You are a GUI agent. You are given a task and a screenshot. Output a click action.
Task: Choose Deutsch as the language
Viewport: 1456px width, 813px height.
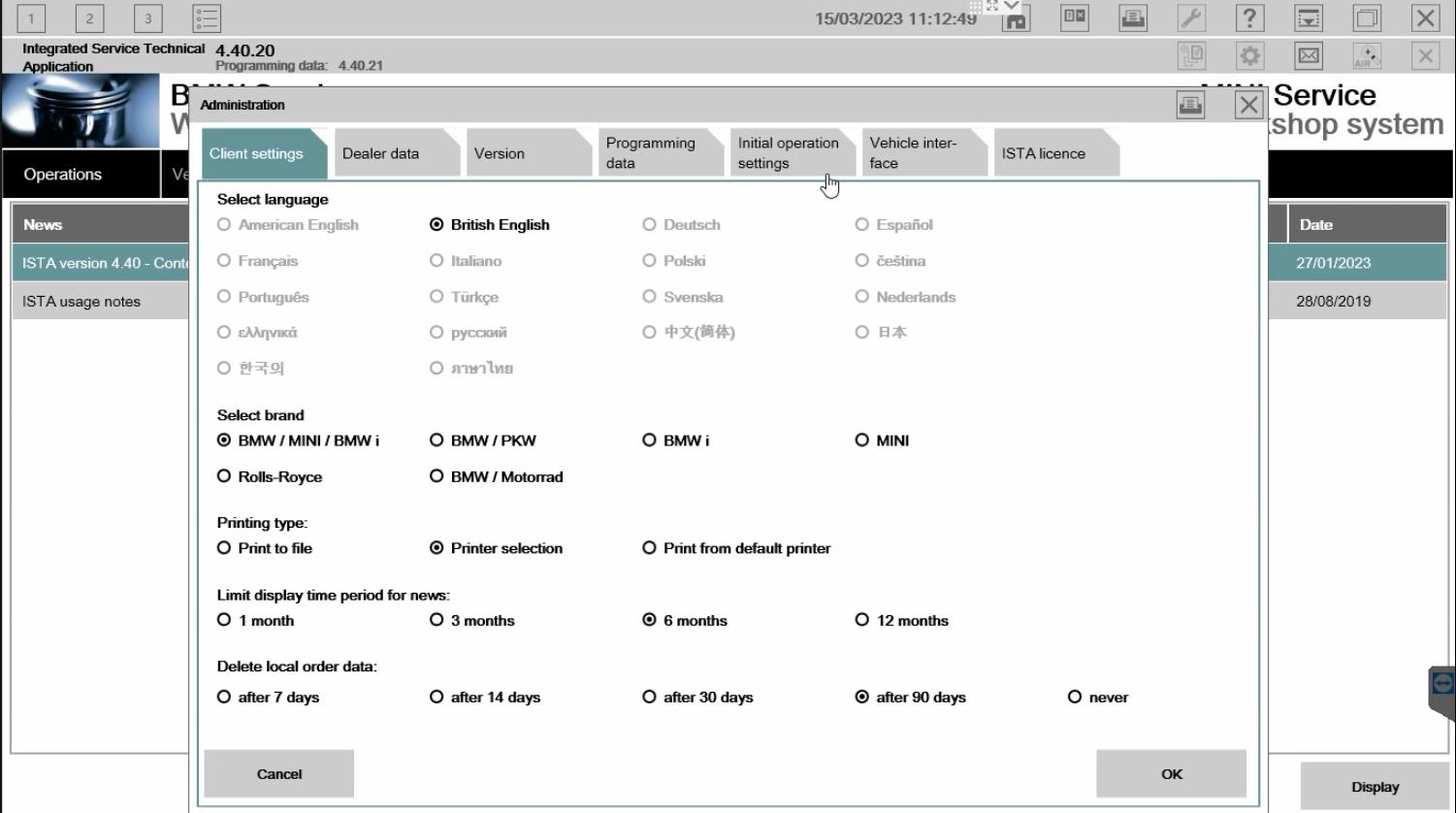[681, 225]
